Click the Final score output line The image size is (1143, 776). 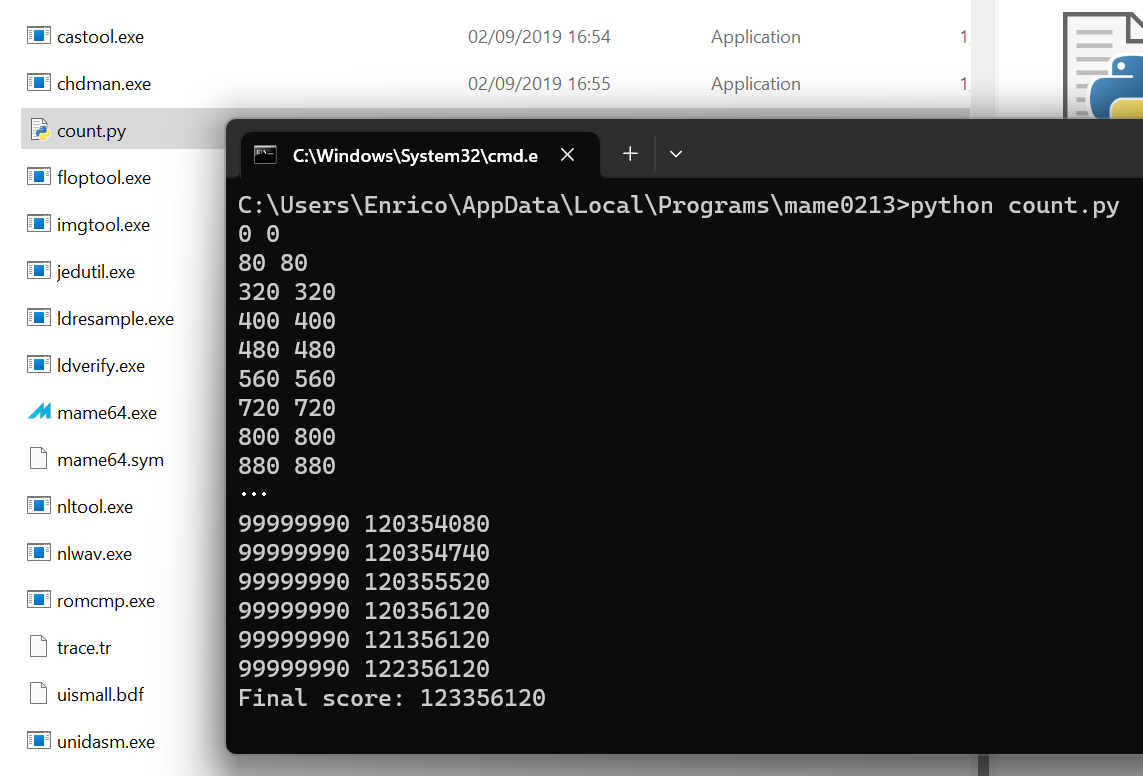click(391, 698)
